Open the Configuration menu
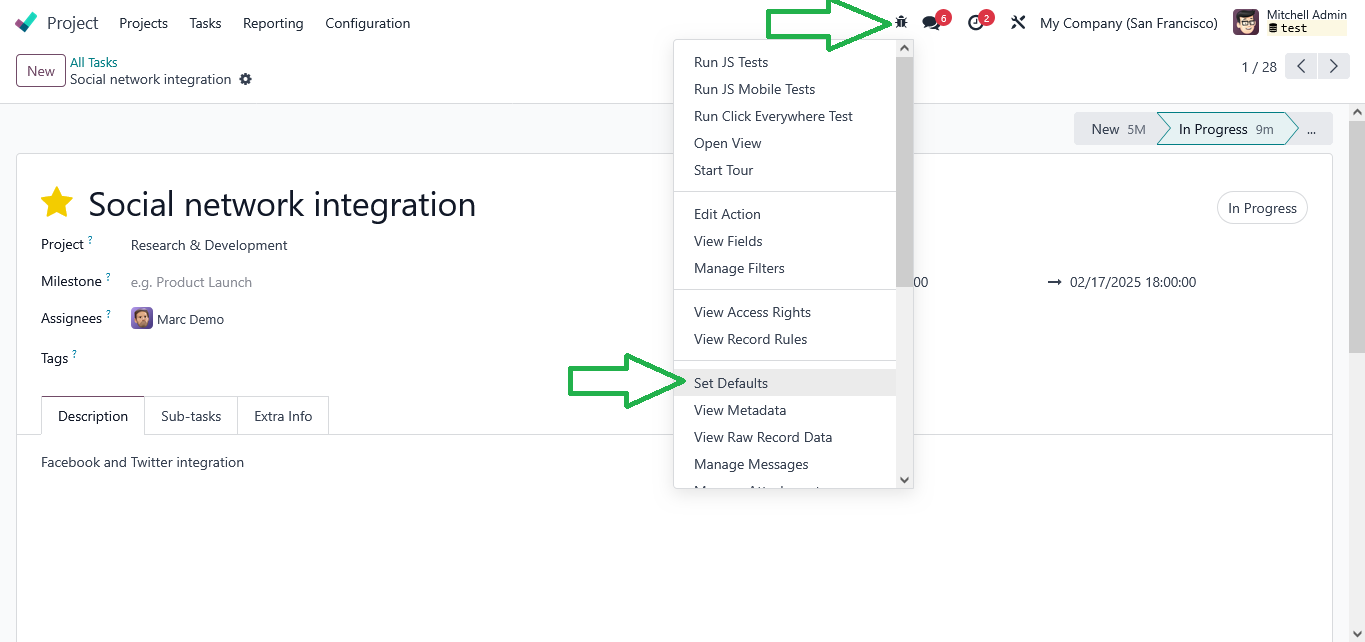 pos(367,22)
